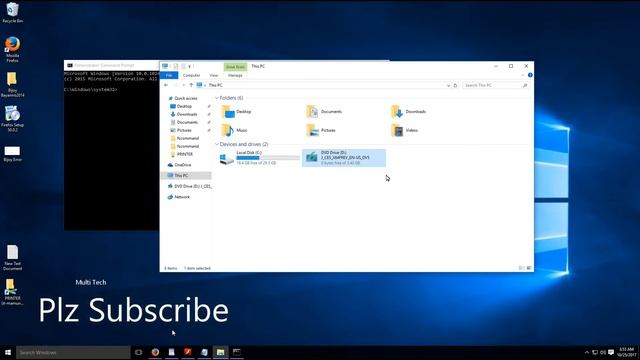Go up one level with the up arrow

191,85
